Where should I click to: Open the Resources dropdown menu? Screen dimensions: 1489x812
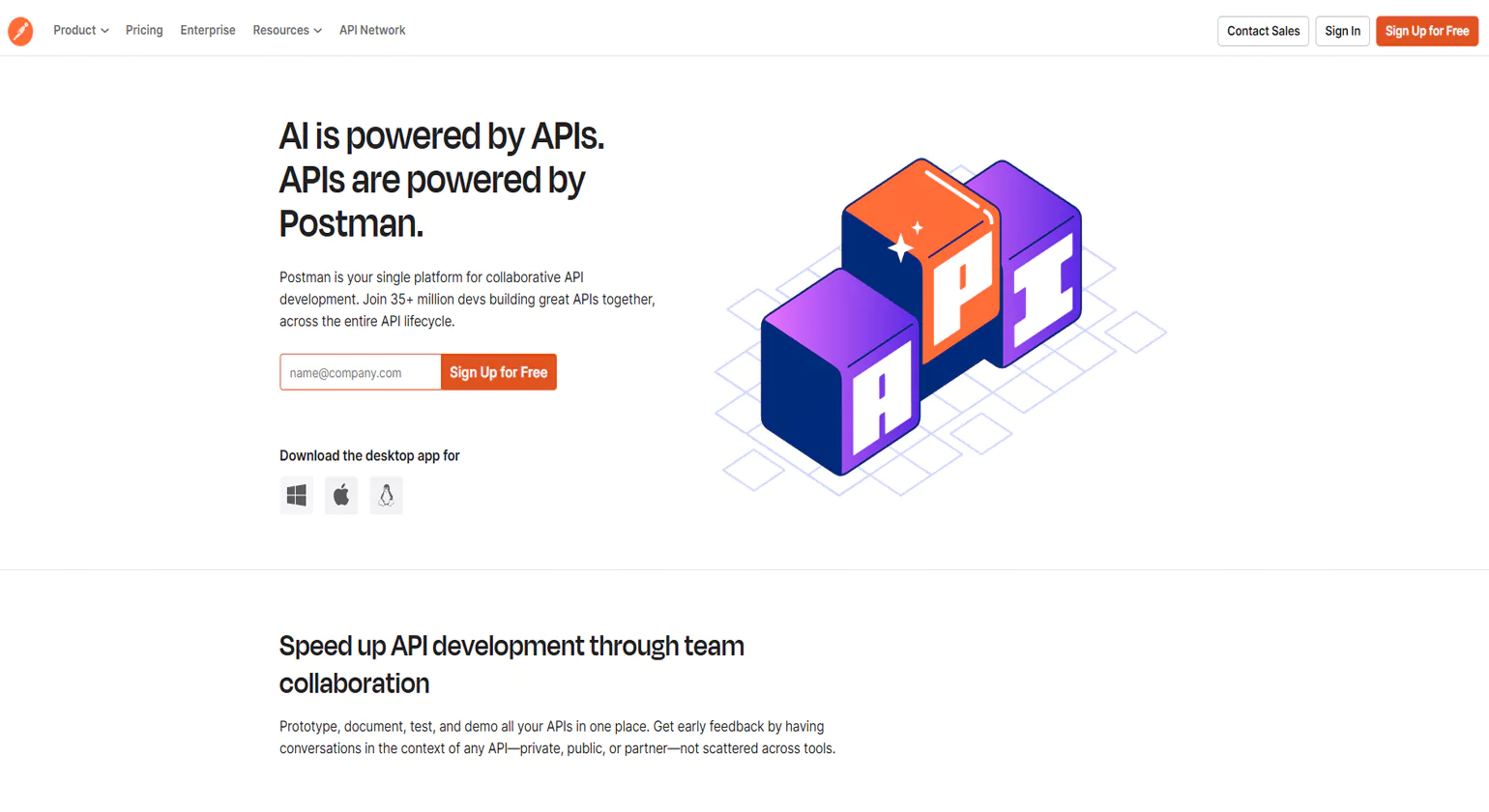pos(286,31)
